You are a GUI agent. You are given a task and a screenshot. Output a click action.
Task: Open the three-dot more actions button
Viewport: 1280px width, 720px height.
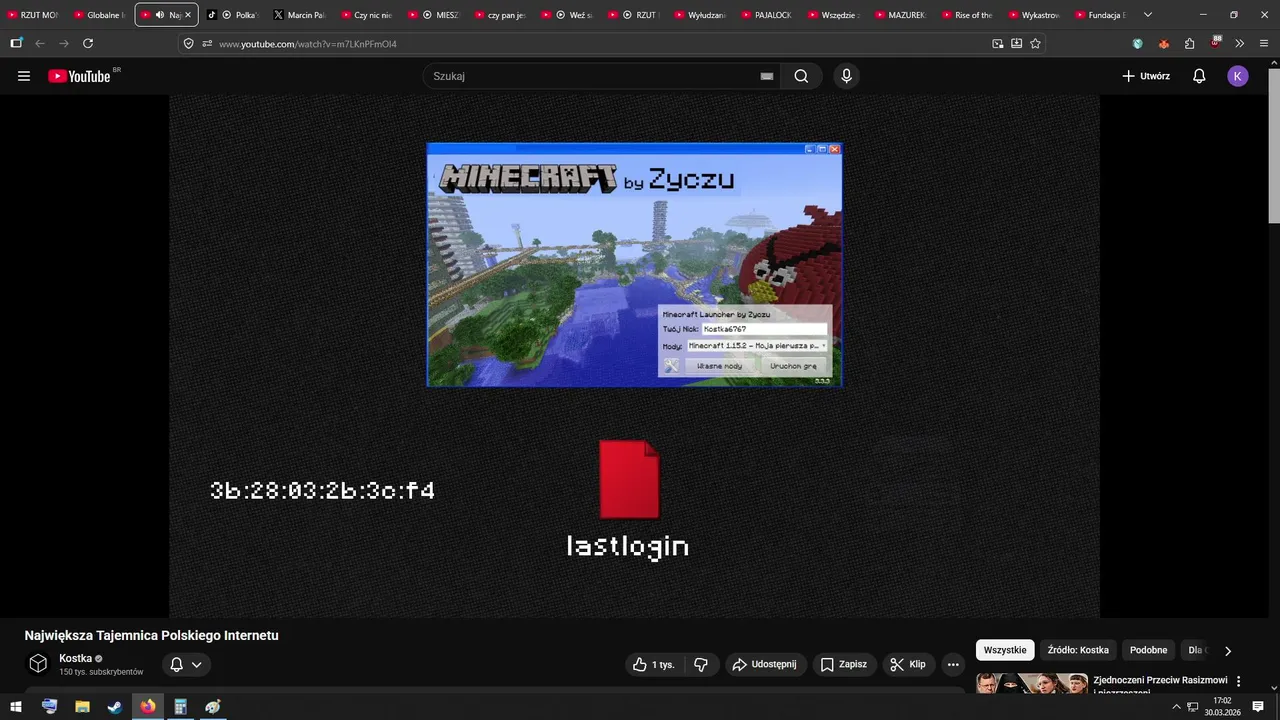tap(953, 664)
